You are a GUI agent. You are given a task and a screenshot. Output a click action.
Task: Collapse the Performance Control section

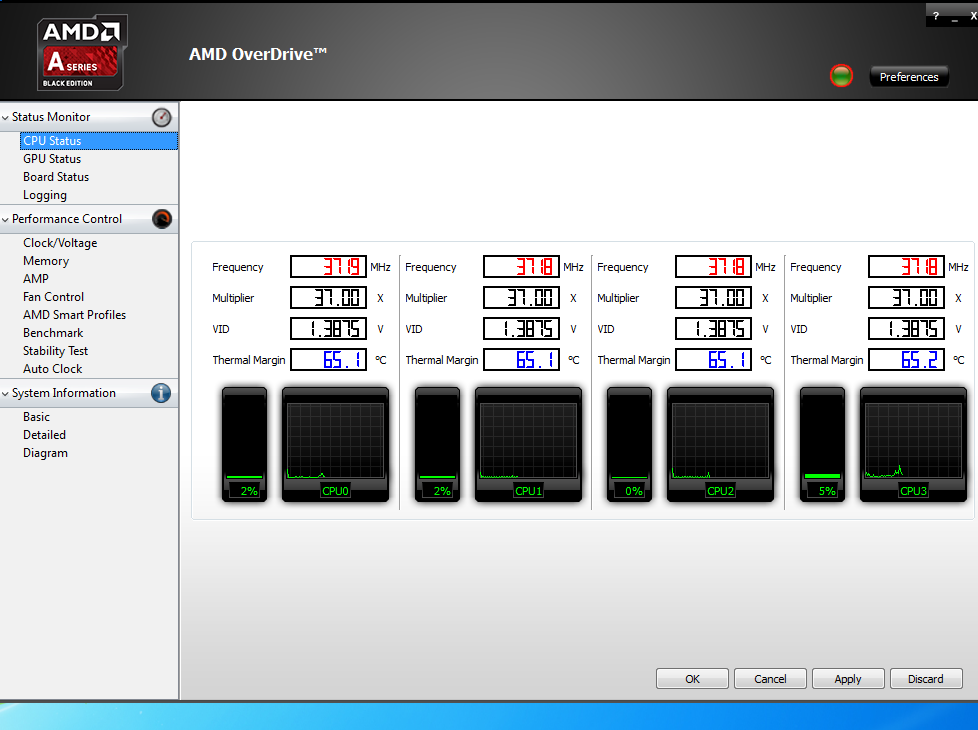click(x=6, y=219)
